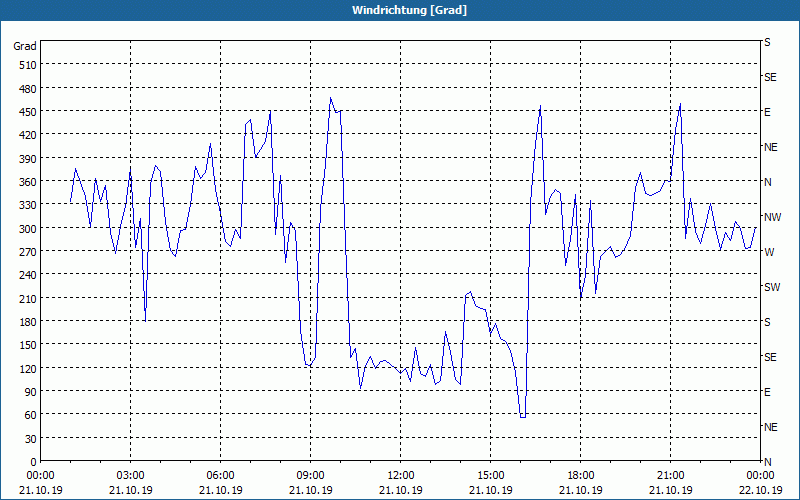Select the 270 y-axis value
800x500 pixels.
(x=28, y=252)
